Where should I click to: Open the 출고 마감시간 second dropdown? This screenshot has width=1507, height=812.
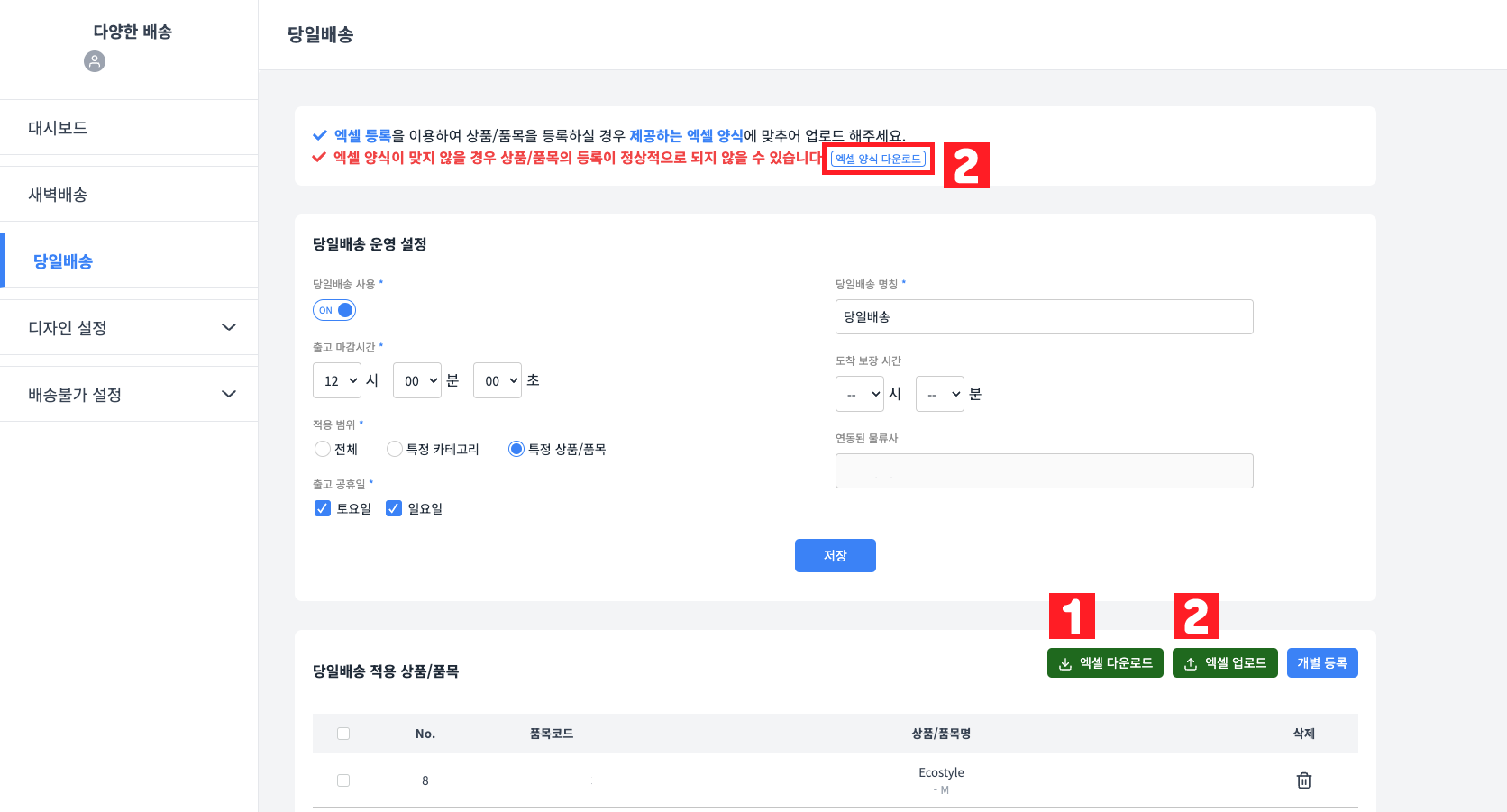point(498,380)
